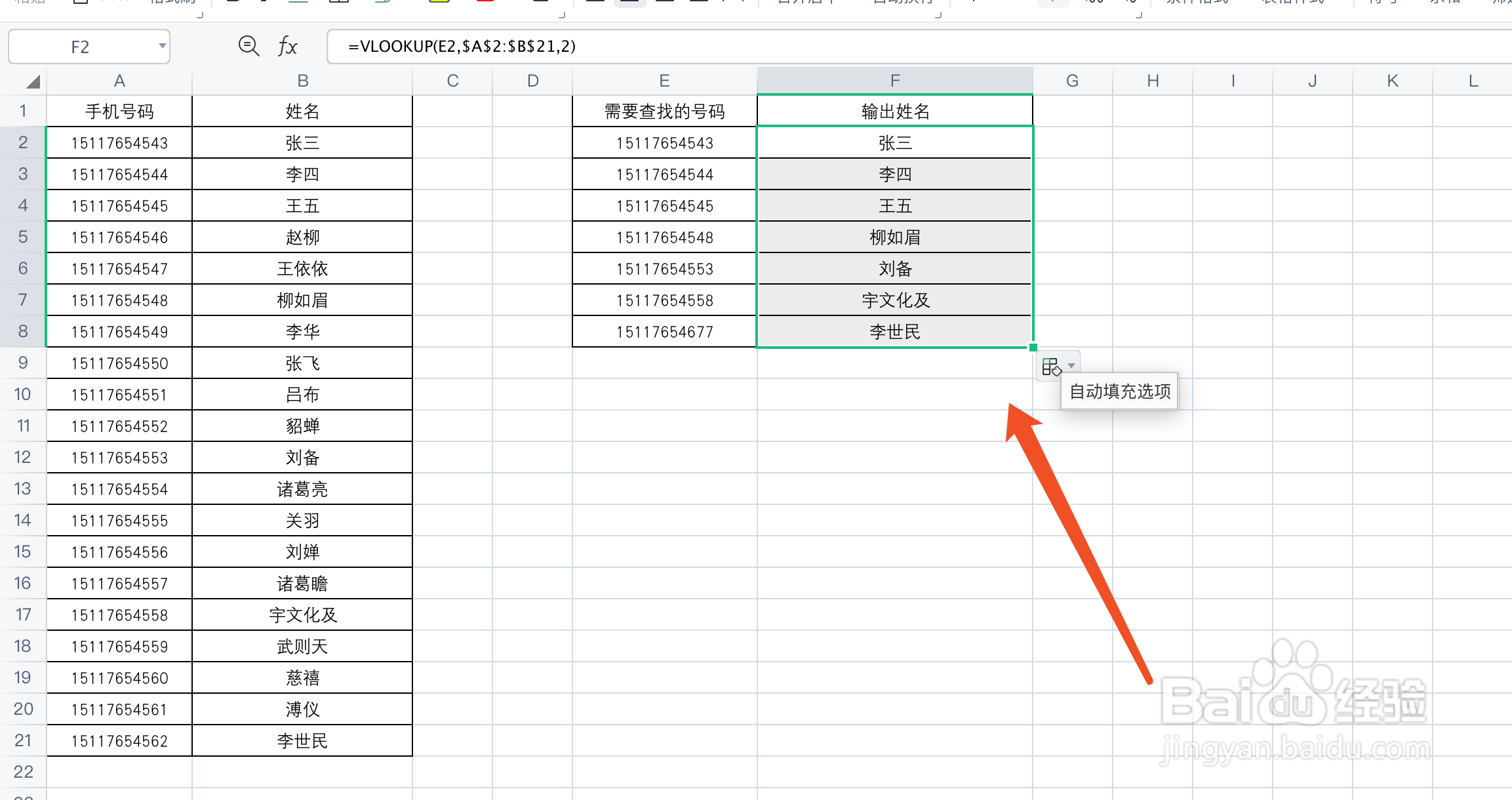Viewport: 1512px width, 800px height.
Task: Expand the auto fill options dropdown arrow
Action: (1071, 366)
